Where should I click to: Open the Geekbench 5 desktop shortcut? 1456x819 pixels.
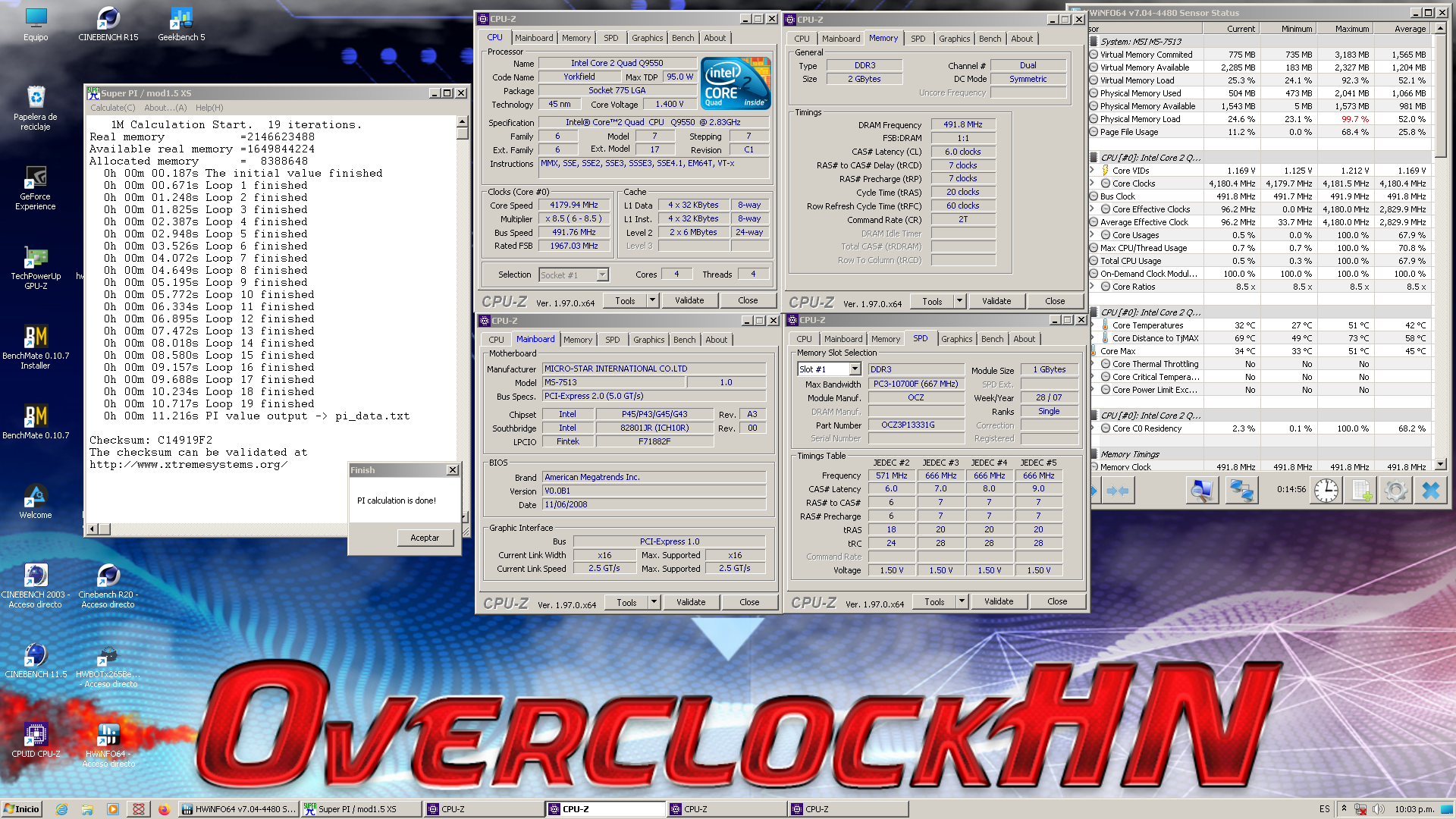pos(181,24)
